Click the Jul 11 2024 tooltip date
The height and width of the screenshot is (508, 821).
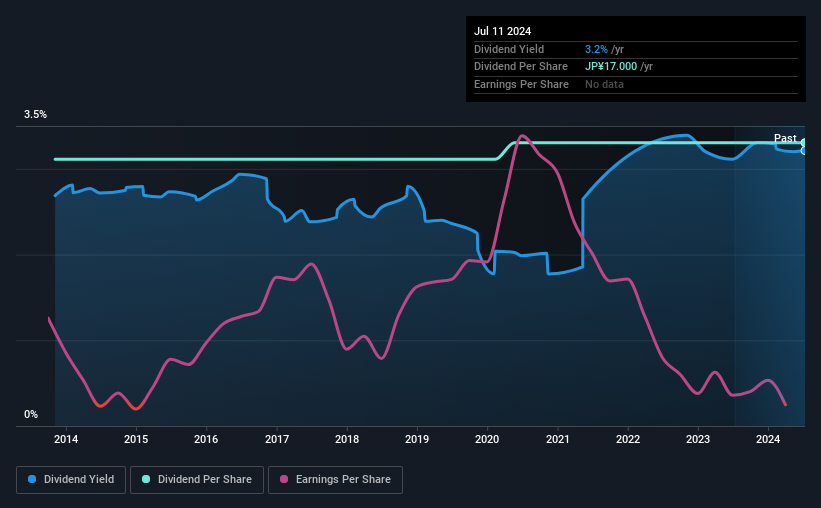(x=503, y=31)
